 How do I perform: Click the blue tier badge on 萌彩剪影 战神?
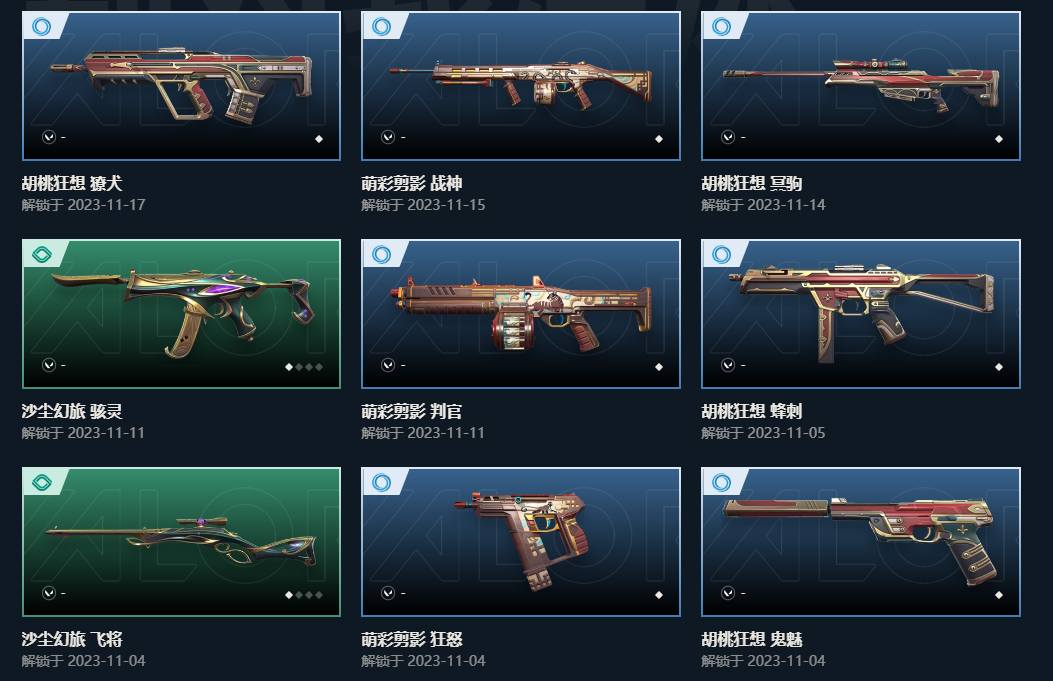click(381, 26)
